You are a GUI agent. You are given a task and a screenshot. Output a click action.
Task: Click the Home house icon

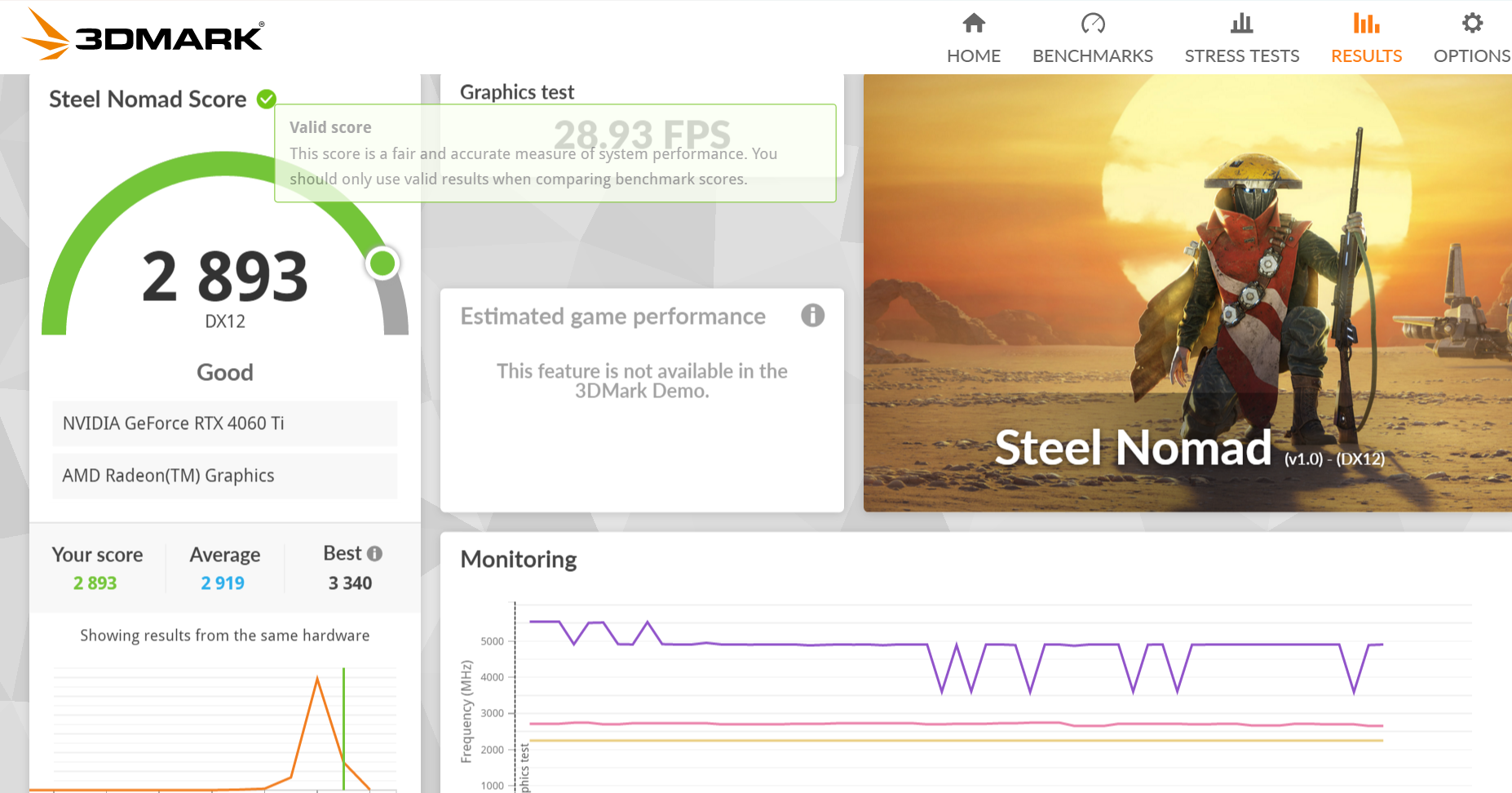tap(974, 23)
